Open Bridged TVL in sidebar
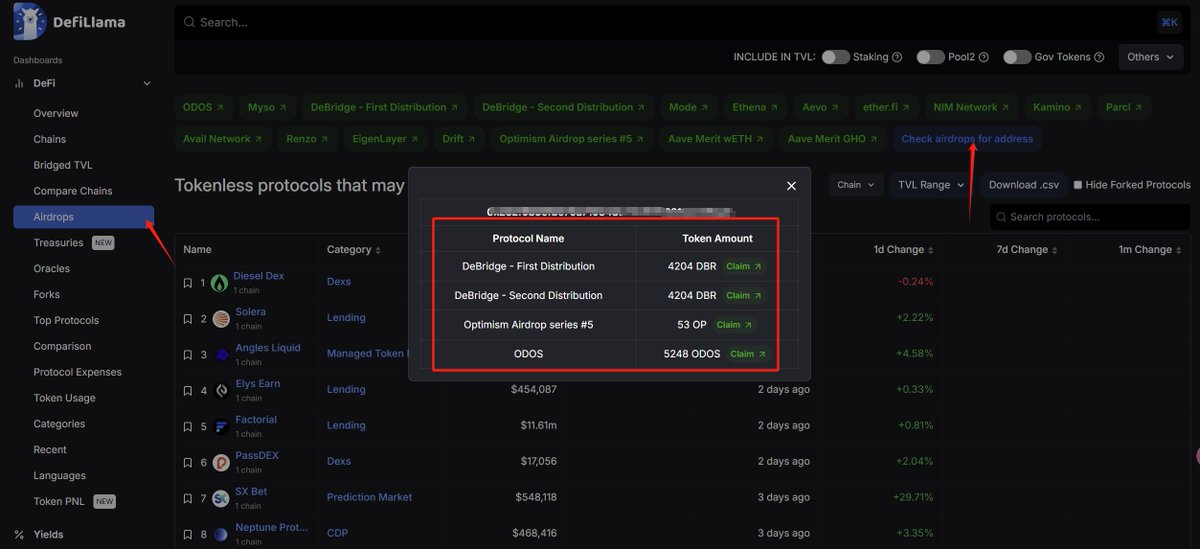 tap(63, 165)
